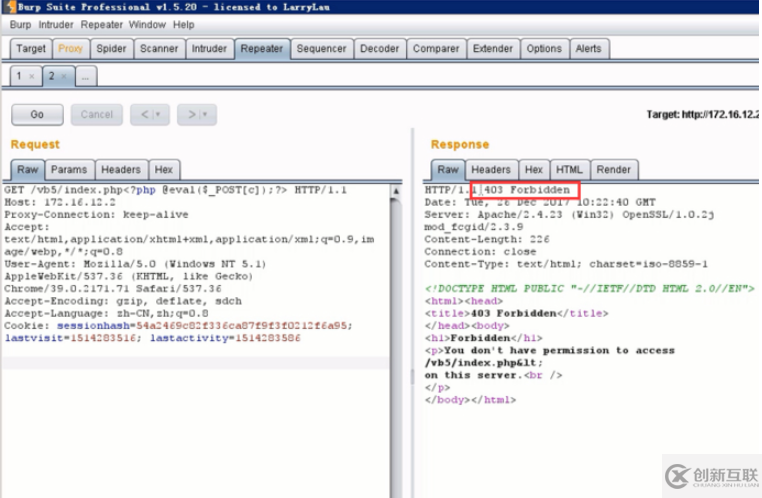Click the Host: 172.16.12.2 header line
Viewport: 762px width, 498px height.
60,202
